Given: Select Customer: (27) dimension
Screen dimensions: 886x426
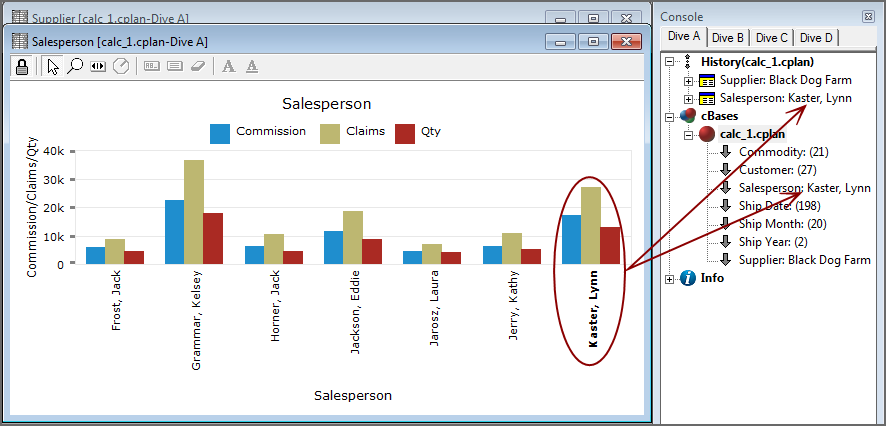Looking at the screenshot, I should pyautogui.click(x=778, y=170).
